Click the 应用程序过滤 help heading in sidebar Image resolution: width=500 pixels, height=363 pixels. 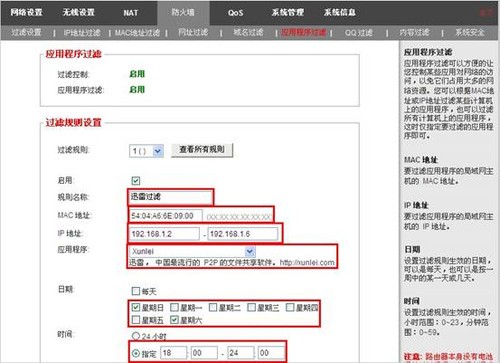click(x=428, y=52)
